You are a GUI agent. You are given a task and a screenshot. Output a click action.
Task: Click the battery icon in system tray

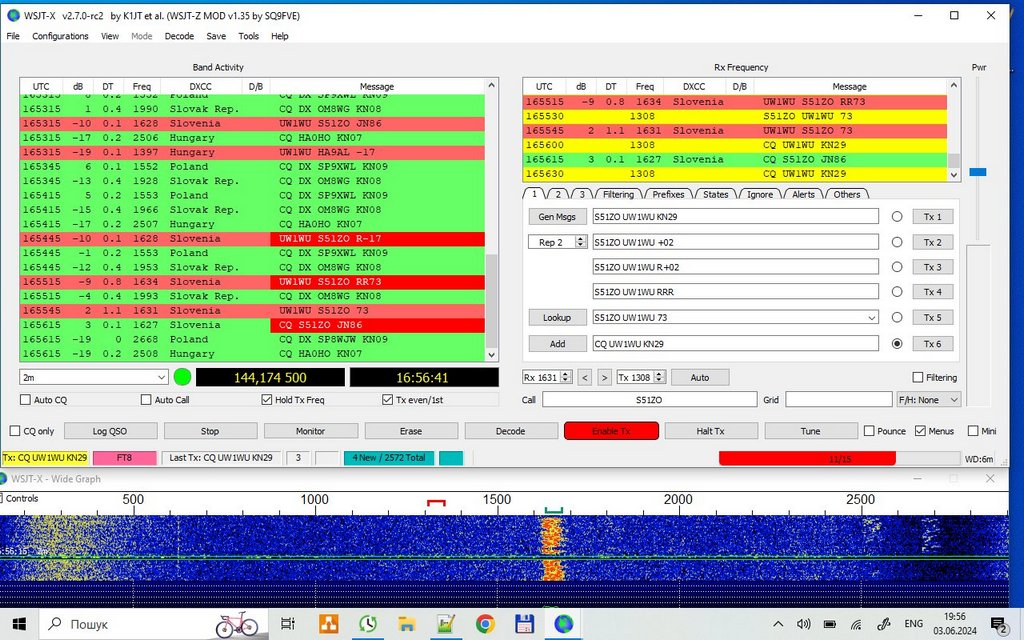click(829, 624)
